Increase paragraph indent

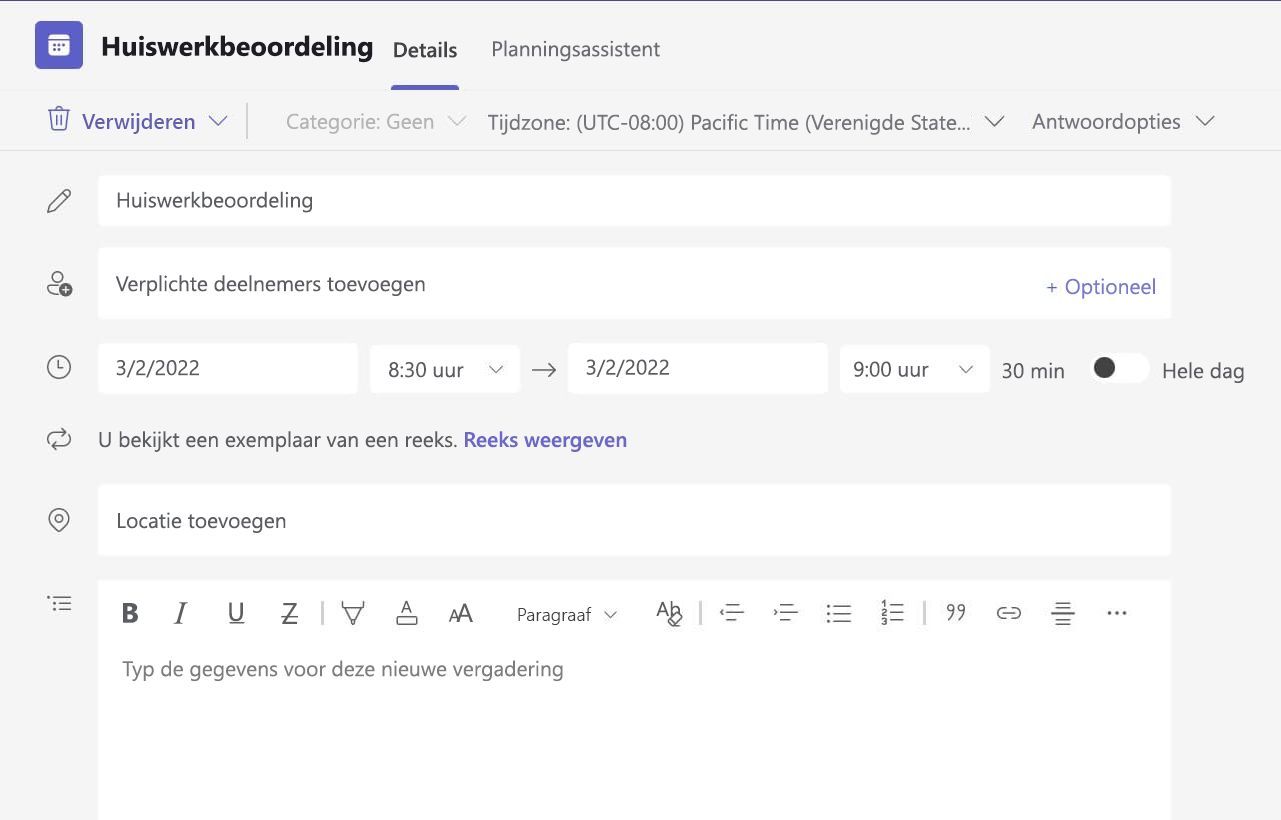785,613
